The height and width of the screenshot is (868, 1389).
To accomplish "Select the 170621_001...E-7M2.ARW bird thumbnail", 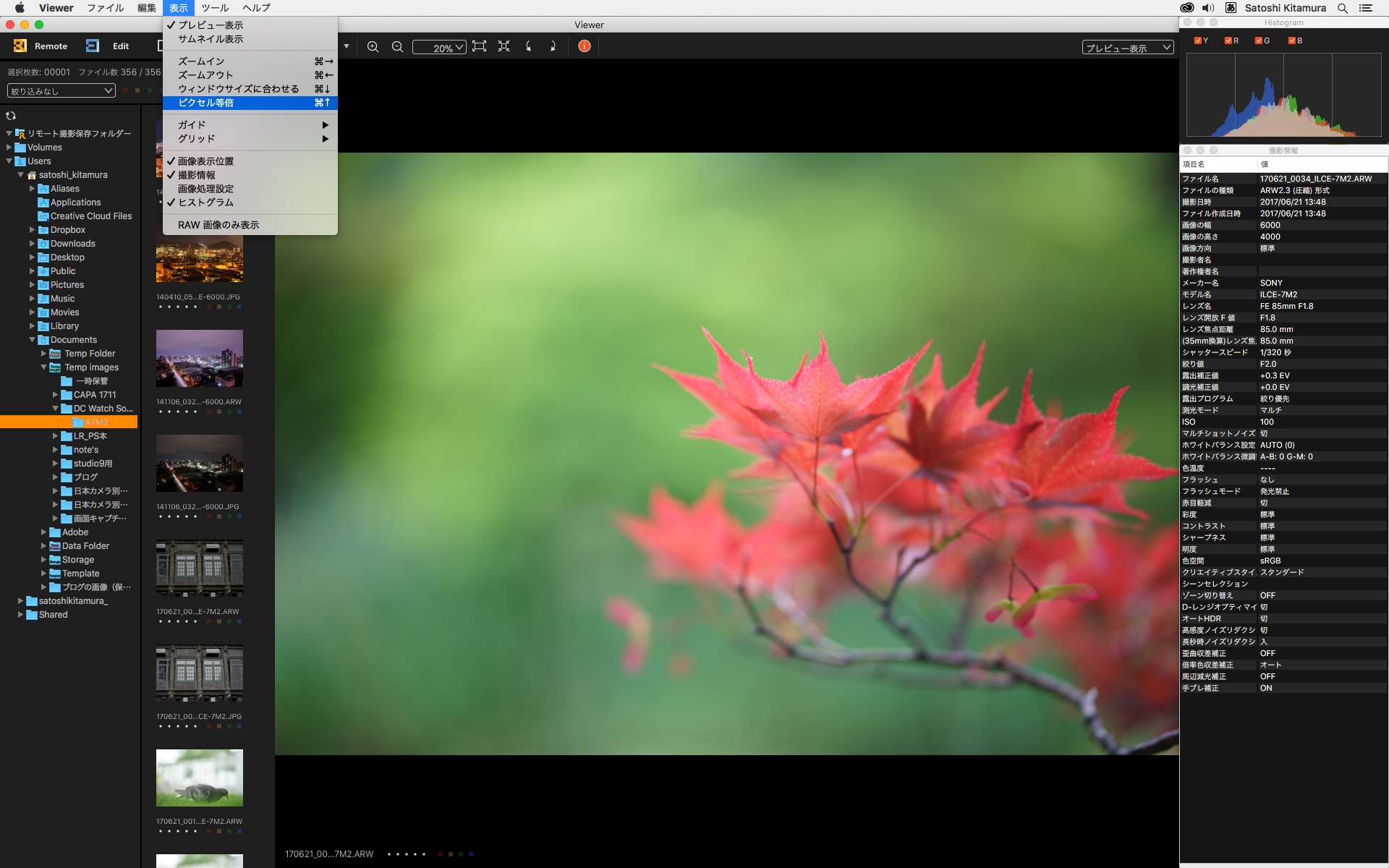I will [200, 778].
